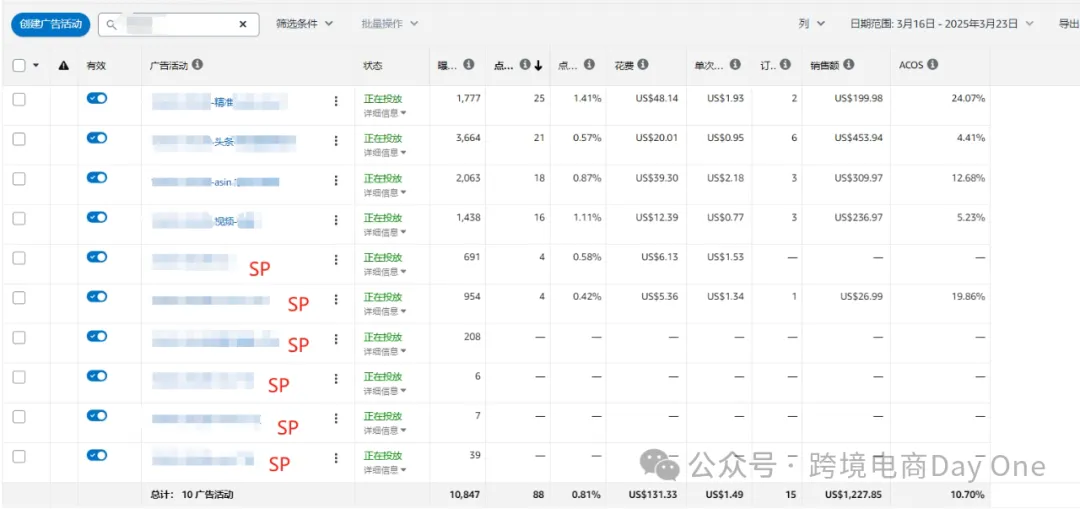1080x509 pixels.
Task: Open three-dot menu for 954 impressions row
Action: tap(336, 300)
